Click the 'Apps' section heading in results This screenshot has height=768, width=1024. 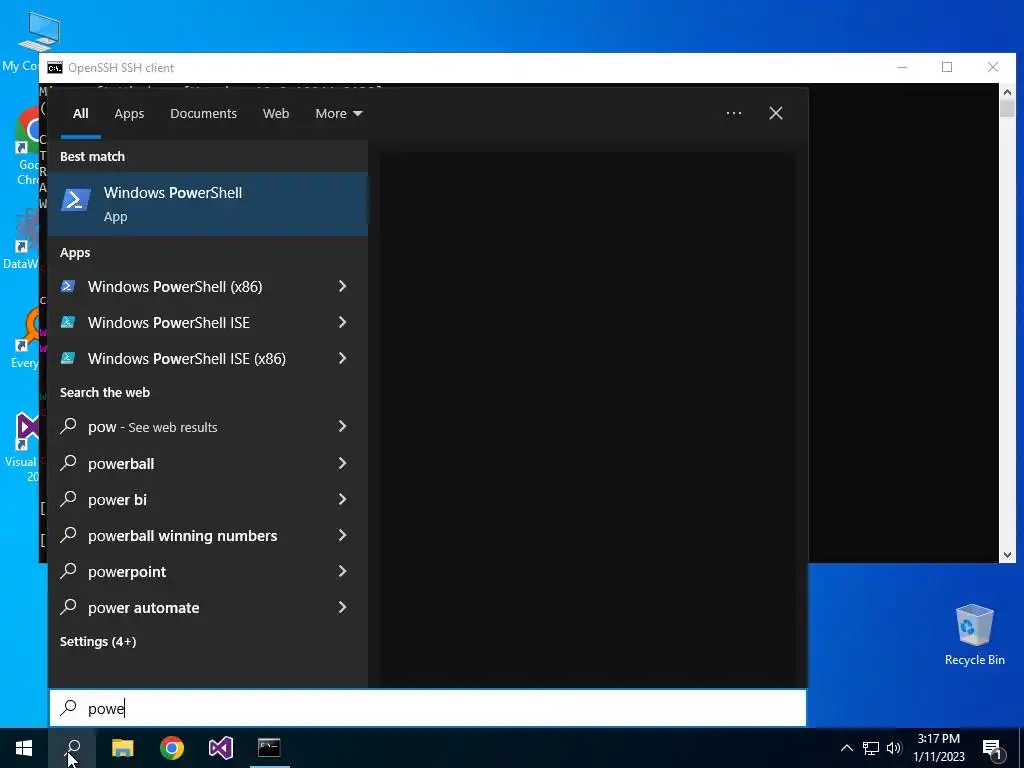75,253
